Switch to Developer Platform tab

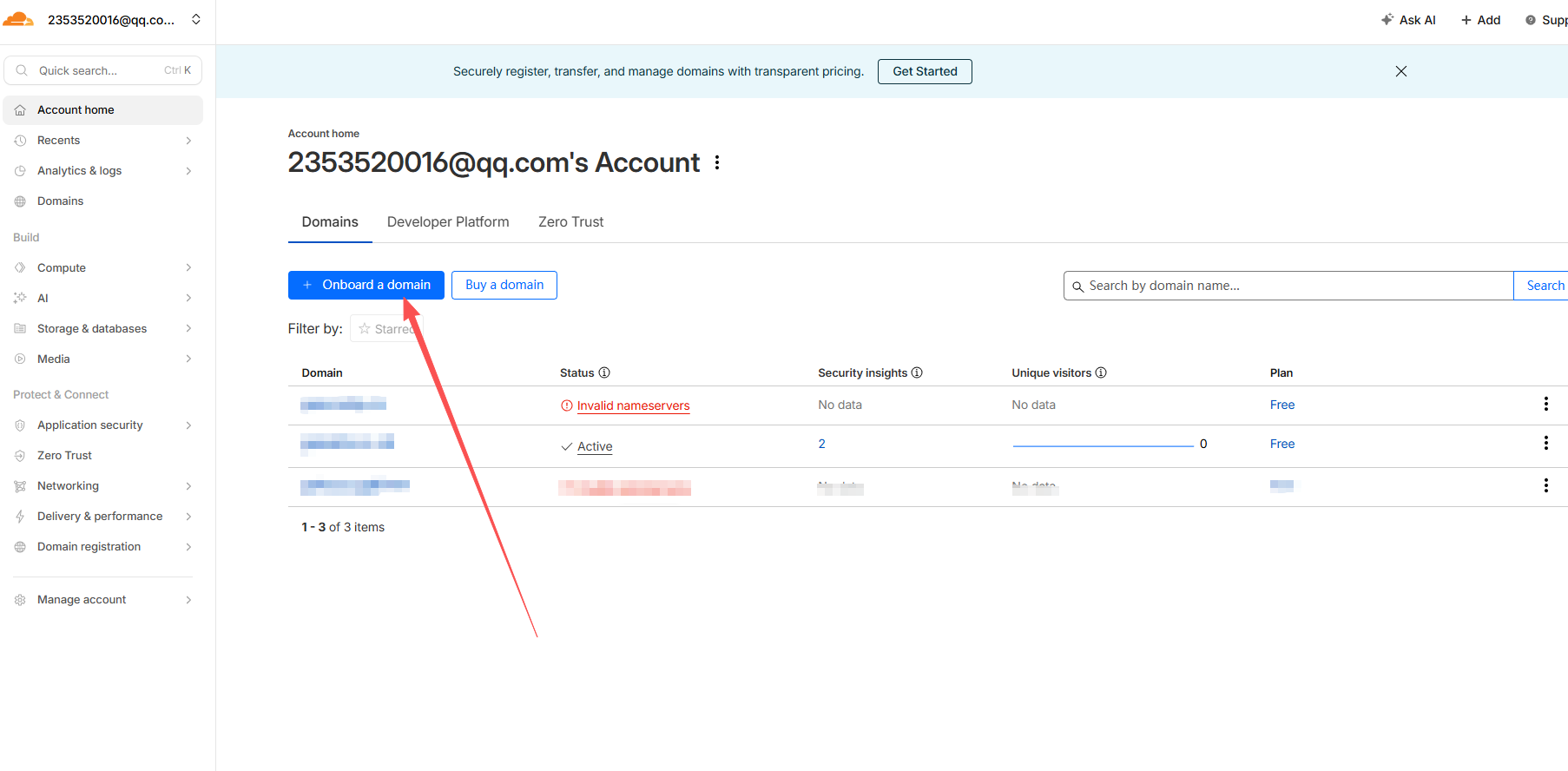[x=448, y=222]
